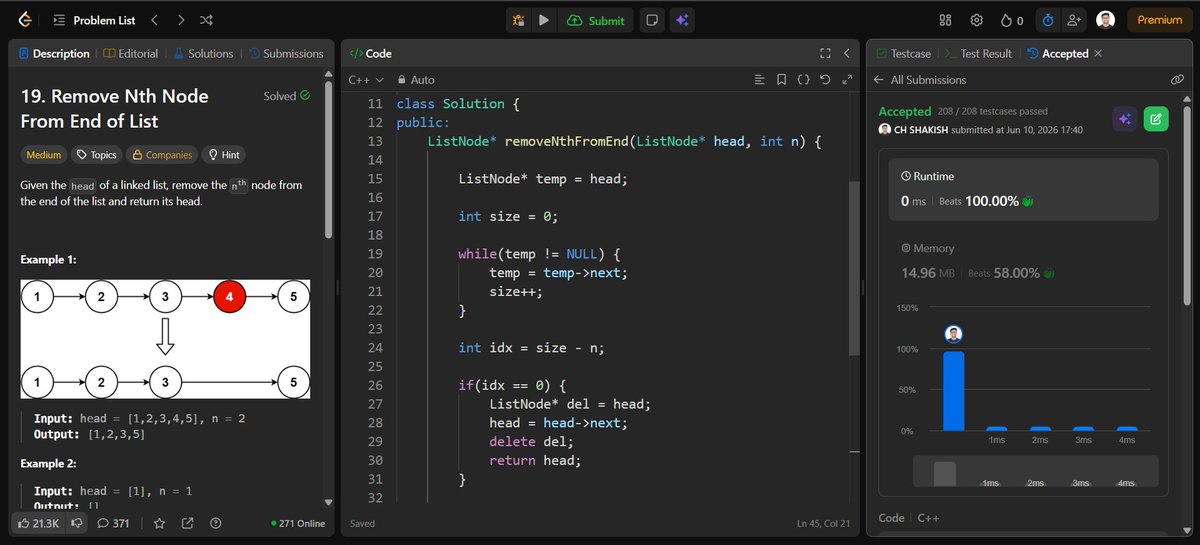Viewport: 1200px width, 545px height.
Task: Star the problem as favorite
Action: (x=158, y=523)
